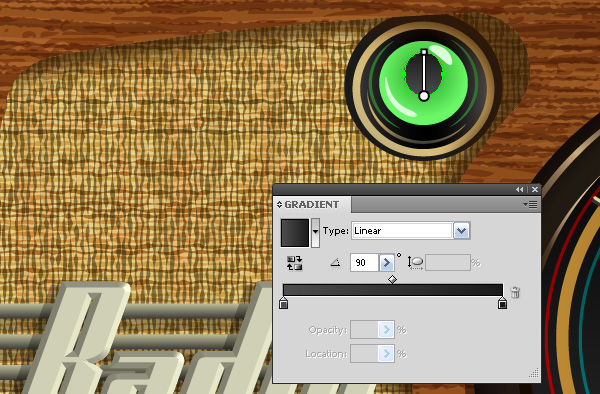Open the Gradient panel options menu
Viewport: 600px width, 394px height.
[x=530, y=205]
